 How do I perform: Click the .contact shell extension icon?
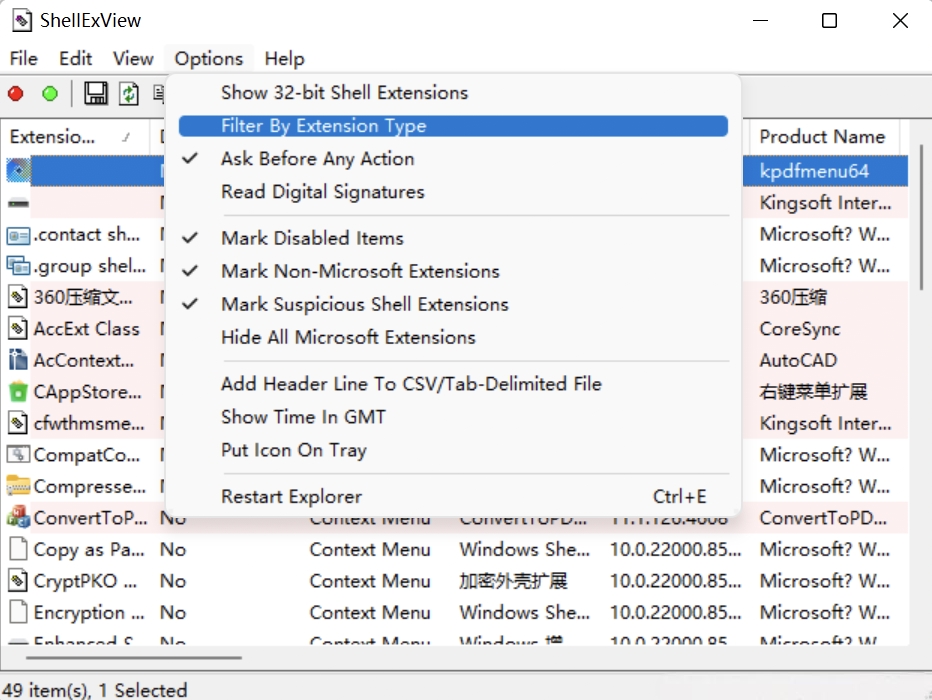[x=18, y=235]
